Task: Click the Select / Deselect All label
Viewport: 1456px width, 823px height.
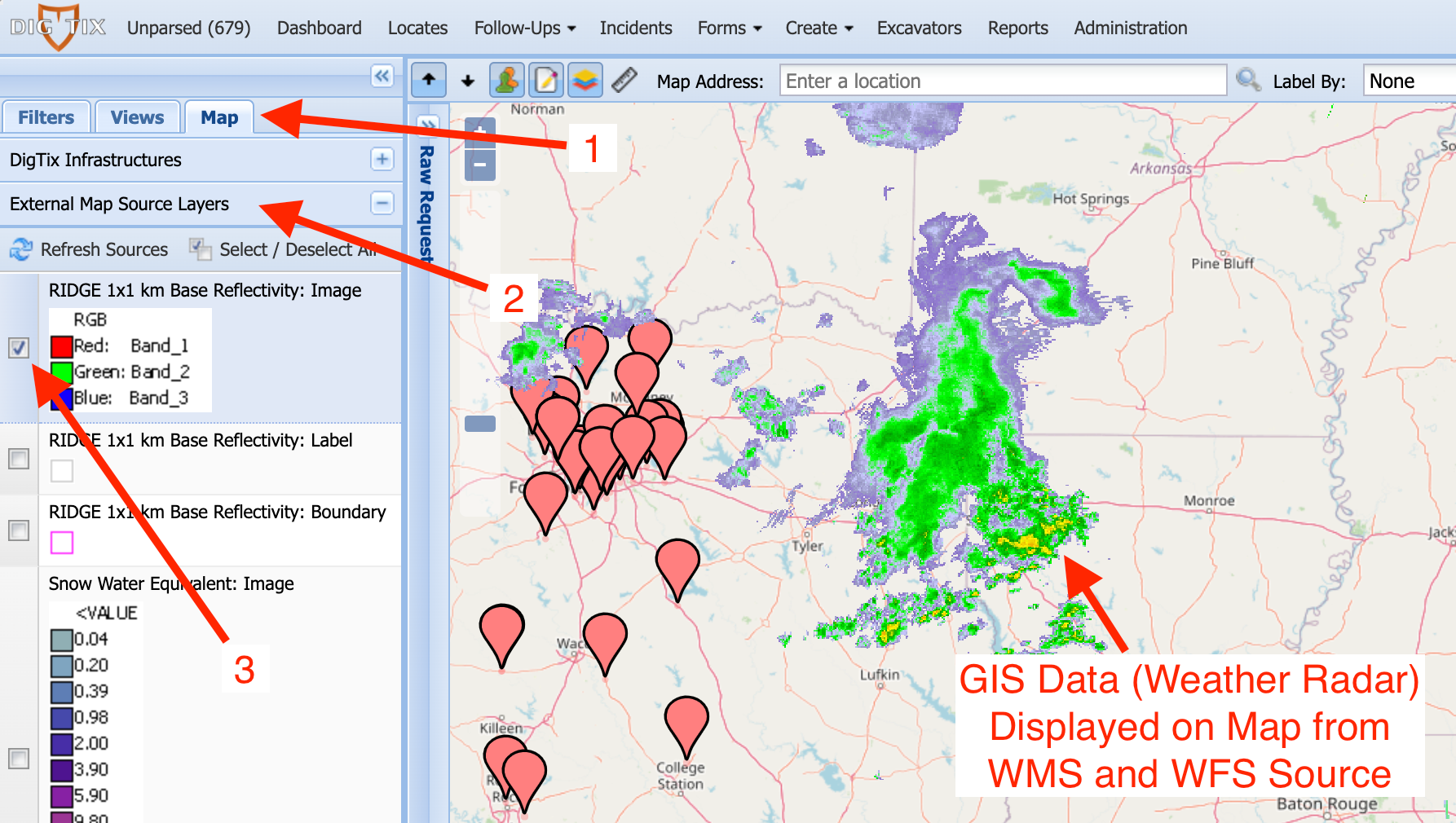Action: point(298,249)
